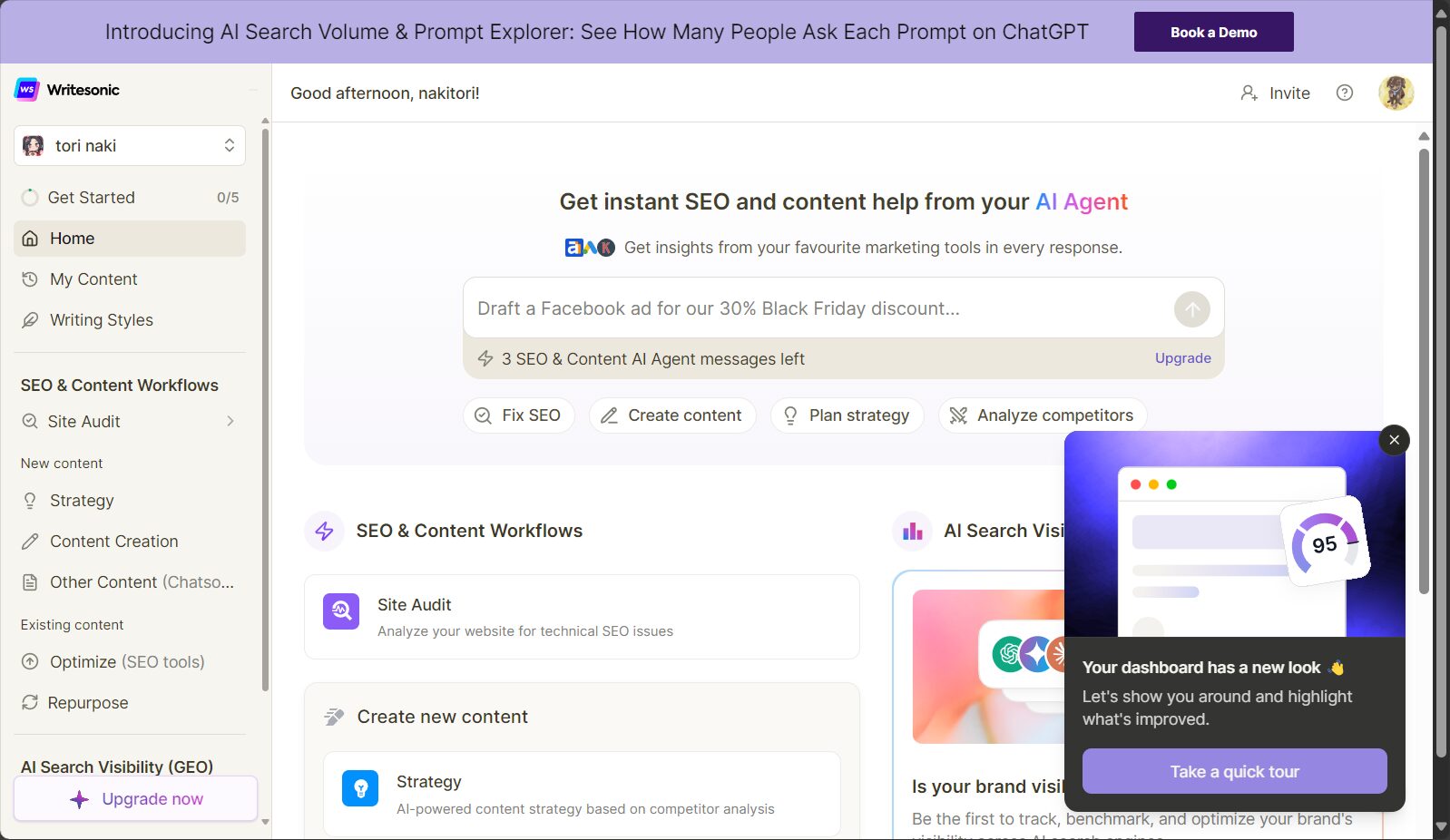Screen dimensions: 1450x840
Task: Click the AI Search Visibility (GEO) heading
Action: (x=117, y=767)
